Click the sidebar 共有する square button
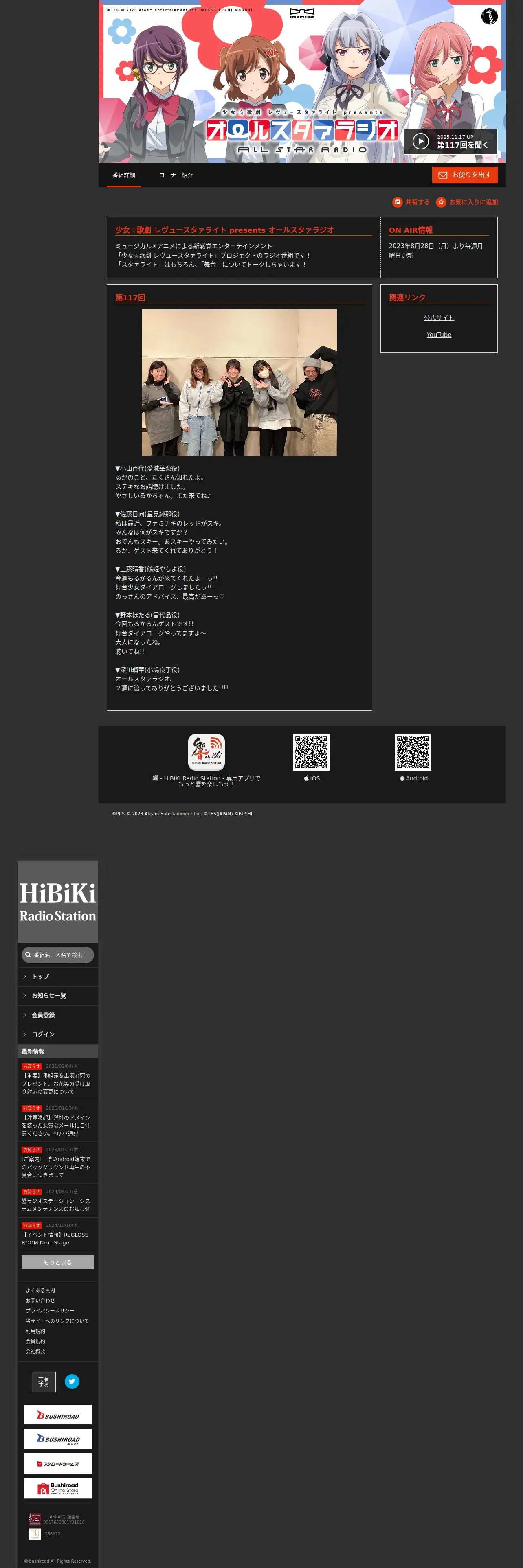This screenshot has height=1568, width=523. (x=44, y=1382)
